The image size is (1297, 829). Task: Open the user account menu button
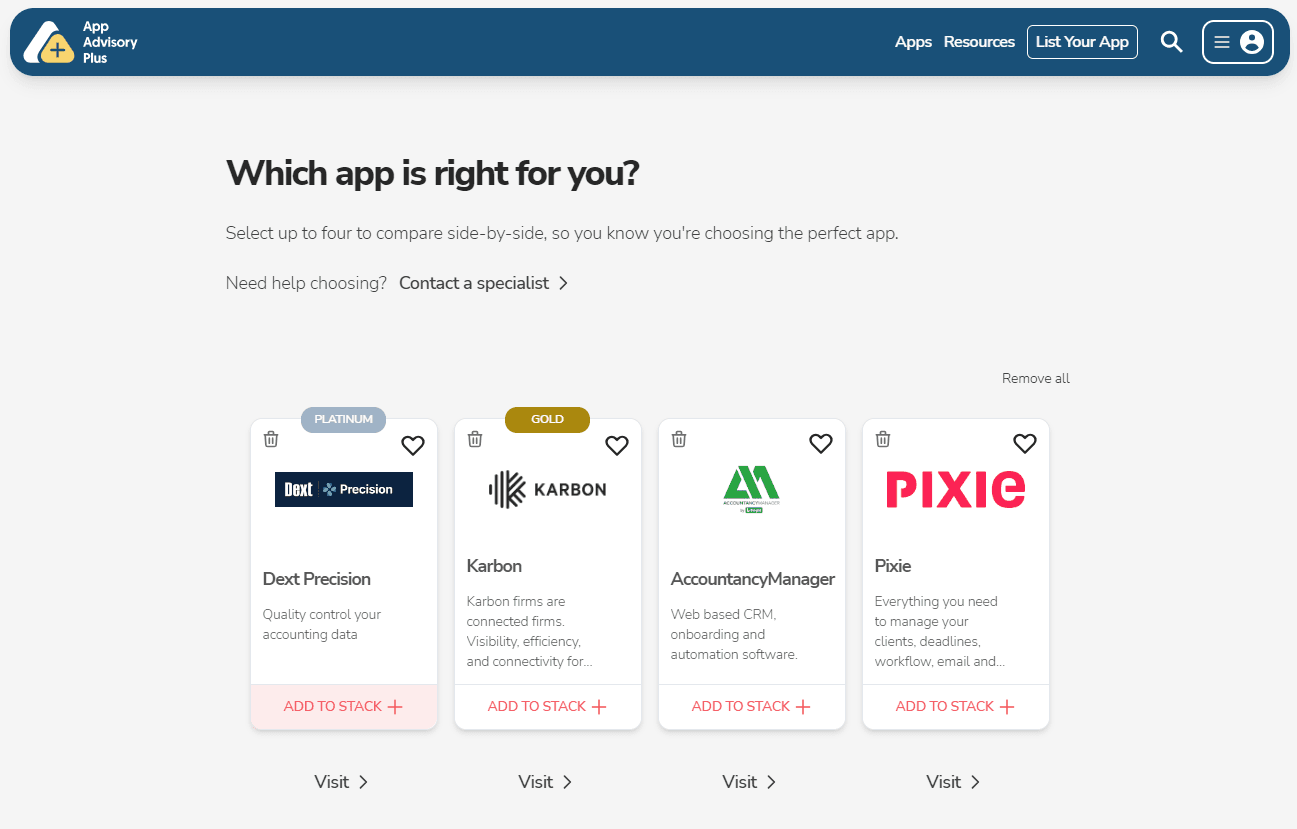[1237, 42]
